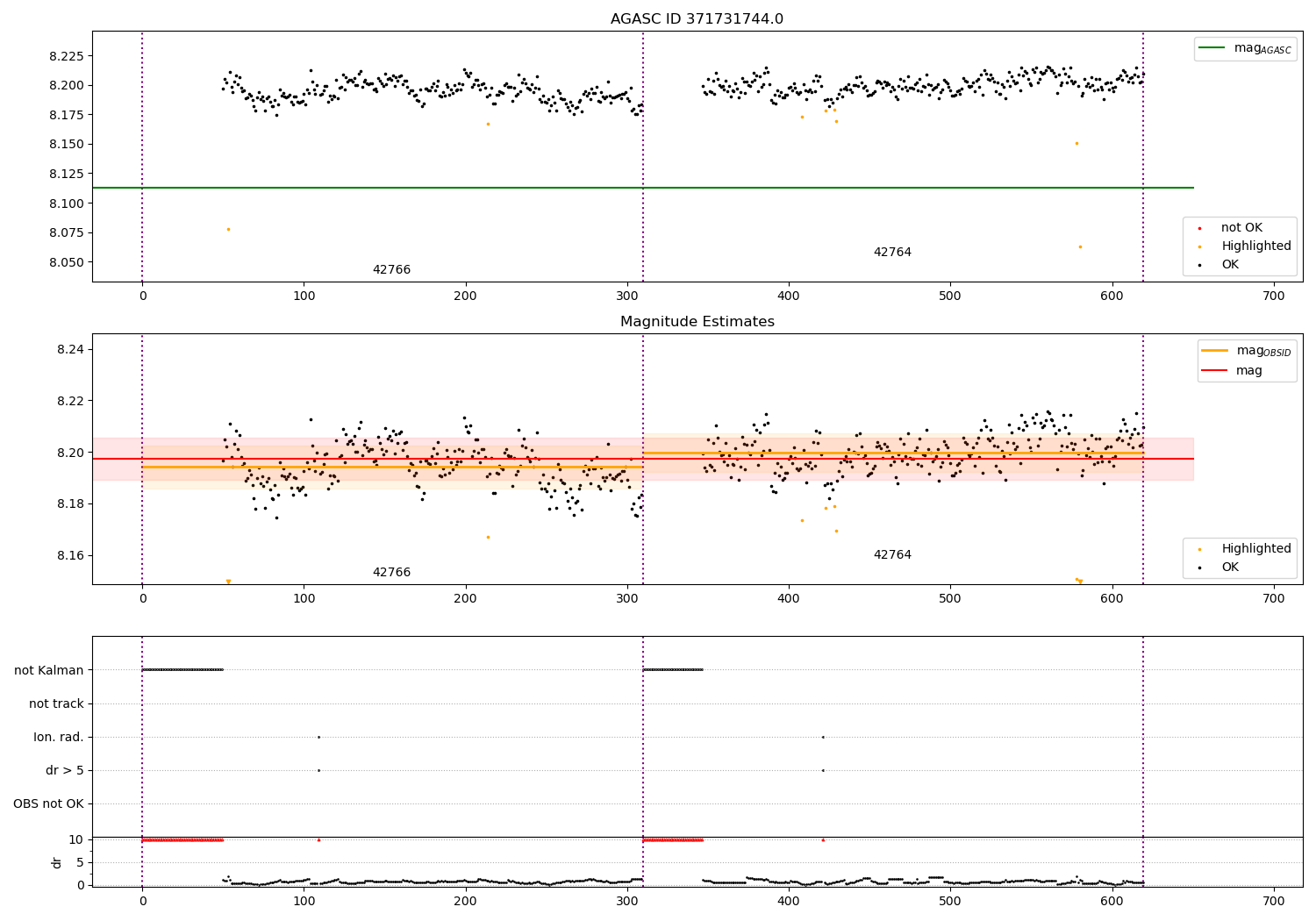
Task: Click the title "AGASC ID 371731744.0"
Action: 697,19
